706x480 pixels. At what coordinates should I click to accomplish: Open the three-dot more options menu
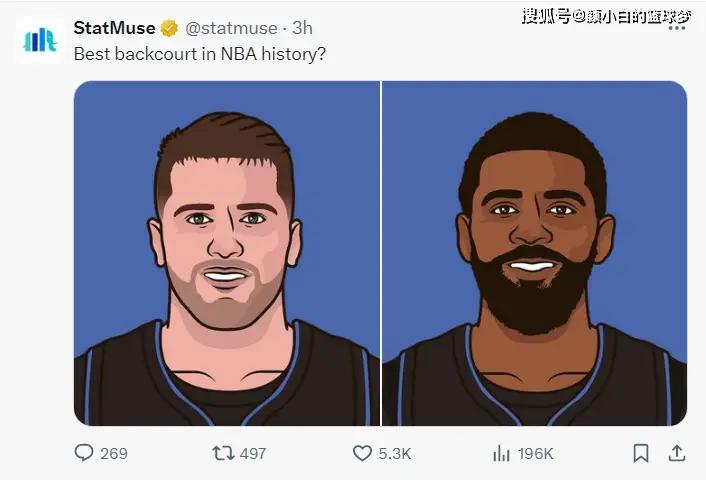pos(677,28)
